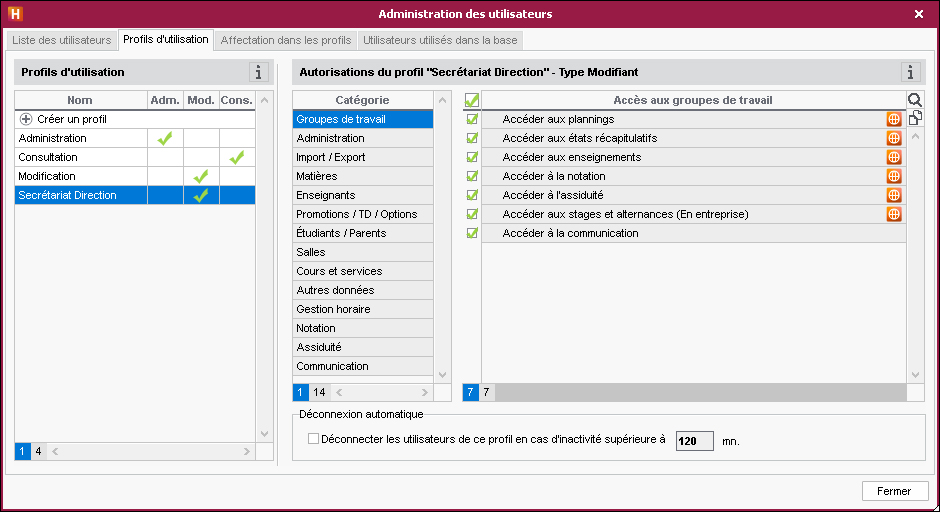Select the Salles category

[363, 252]
